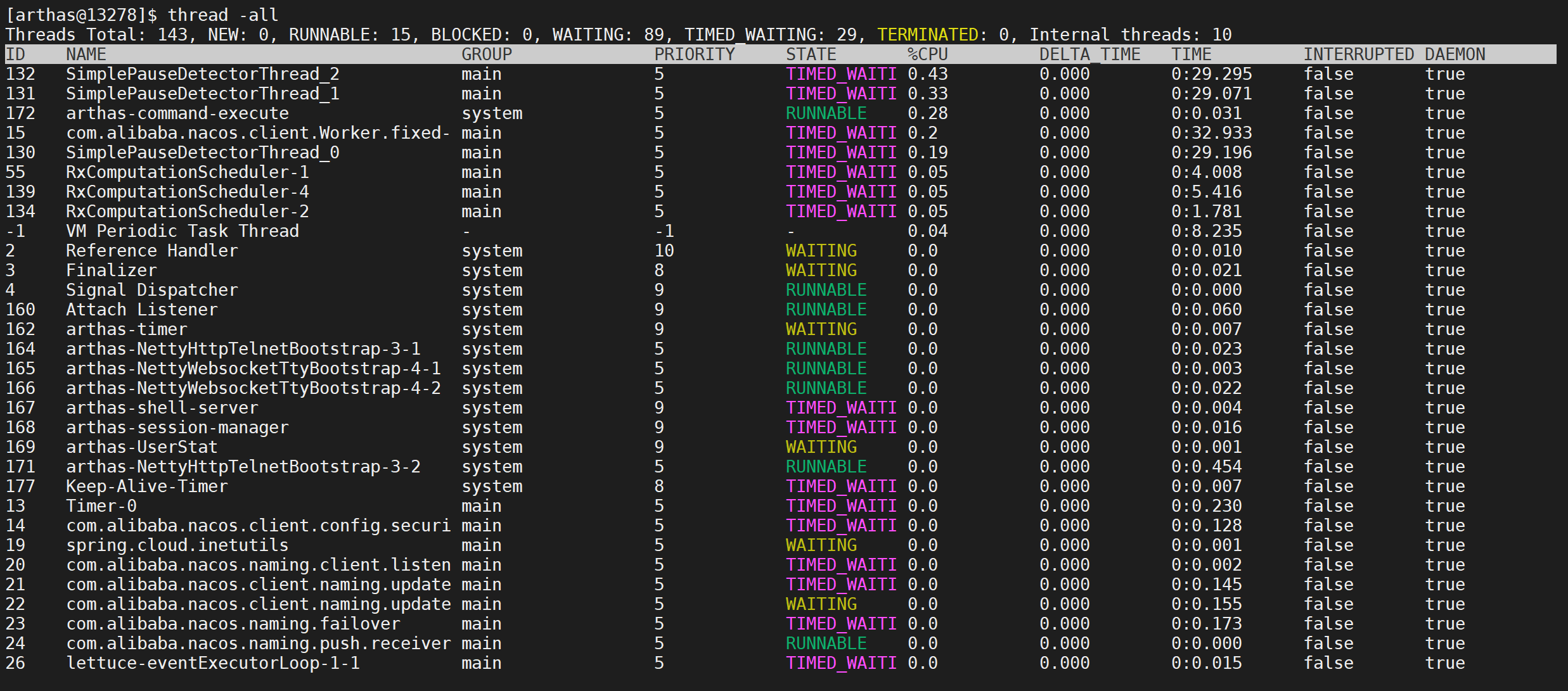Click thread ID 172
Viewport: 1568px width, 691px height.
click(20, 113)
